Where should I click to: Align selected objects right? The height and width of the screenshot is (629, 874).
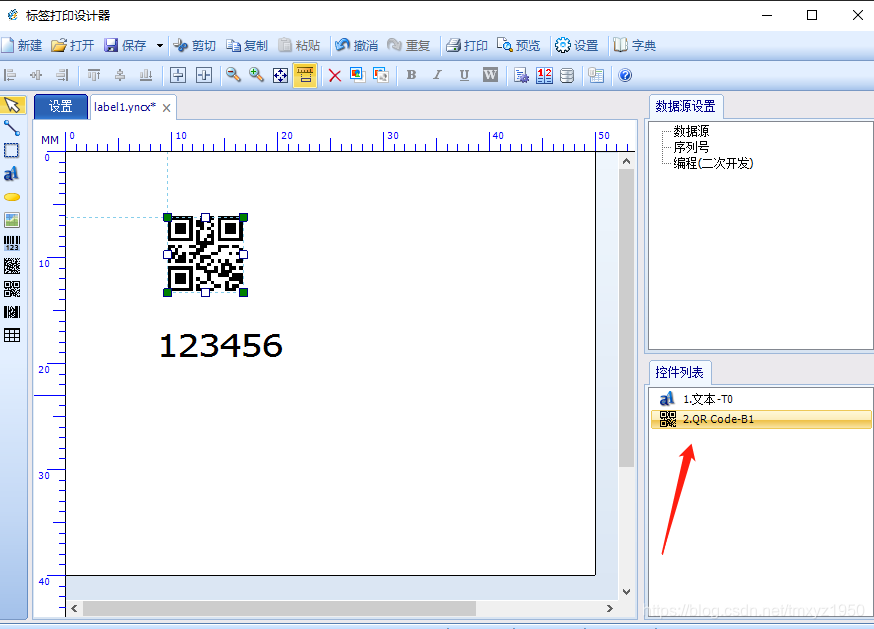click(x=62, y=75)
